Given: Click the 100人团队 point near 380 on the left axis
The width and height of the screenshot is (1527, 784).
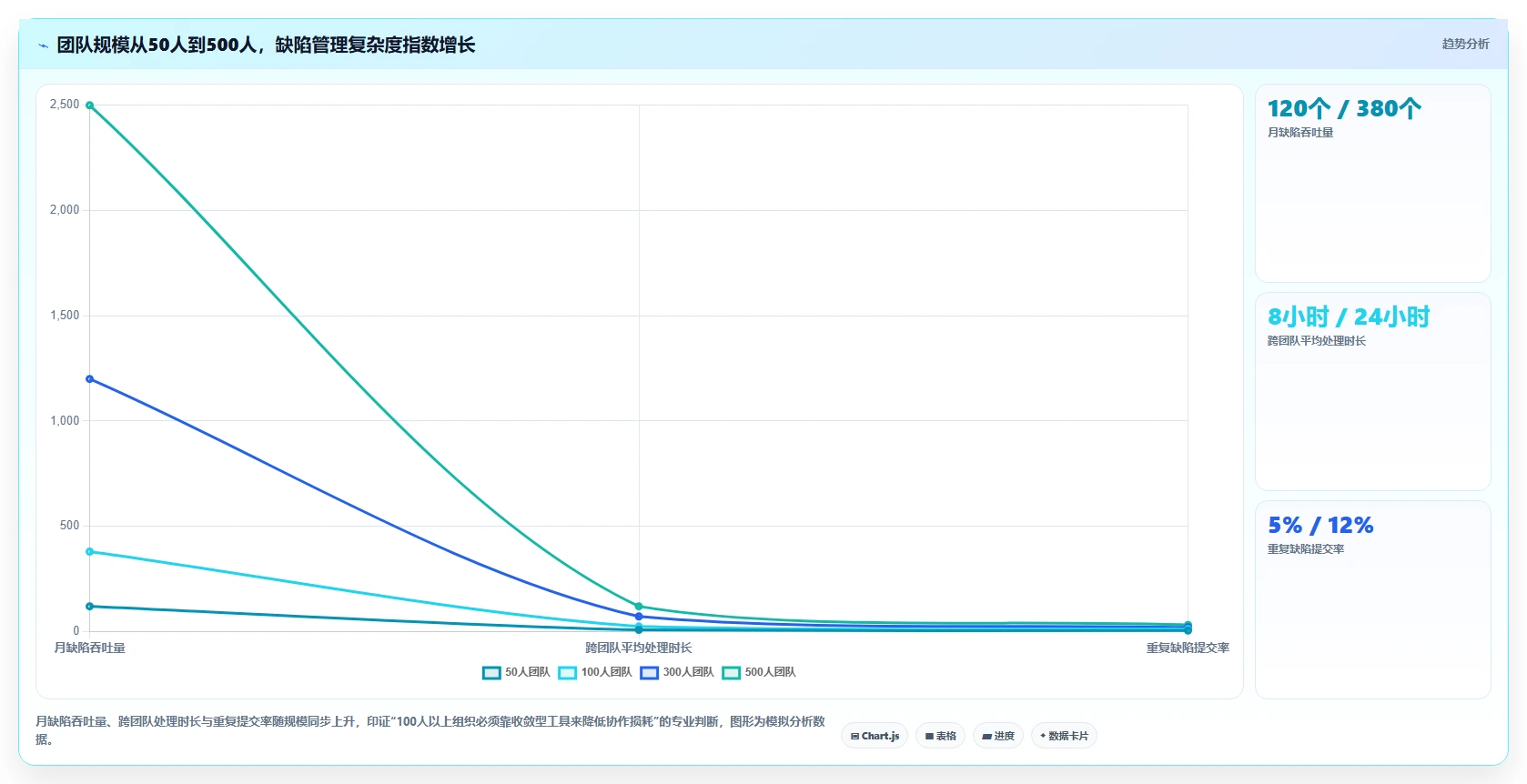Looking at the screenshot, I should 89,552.
